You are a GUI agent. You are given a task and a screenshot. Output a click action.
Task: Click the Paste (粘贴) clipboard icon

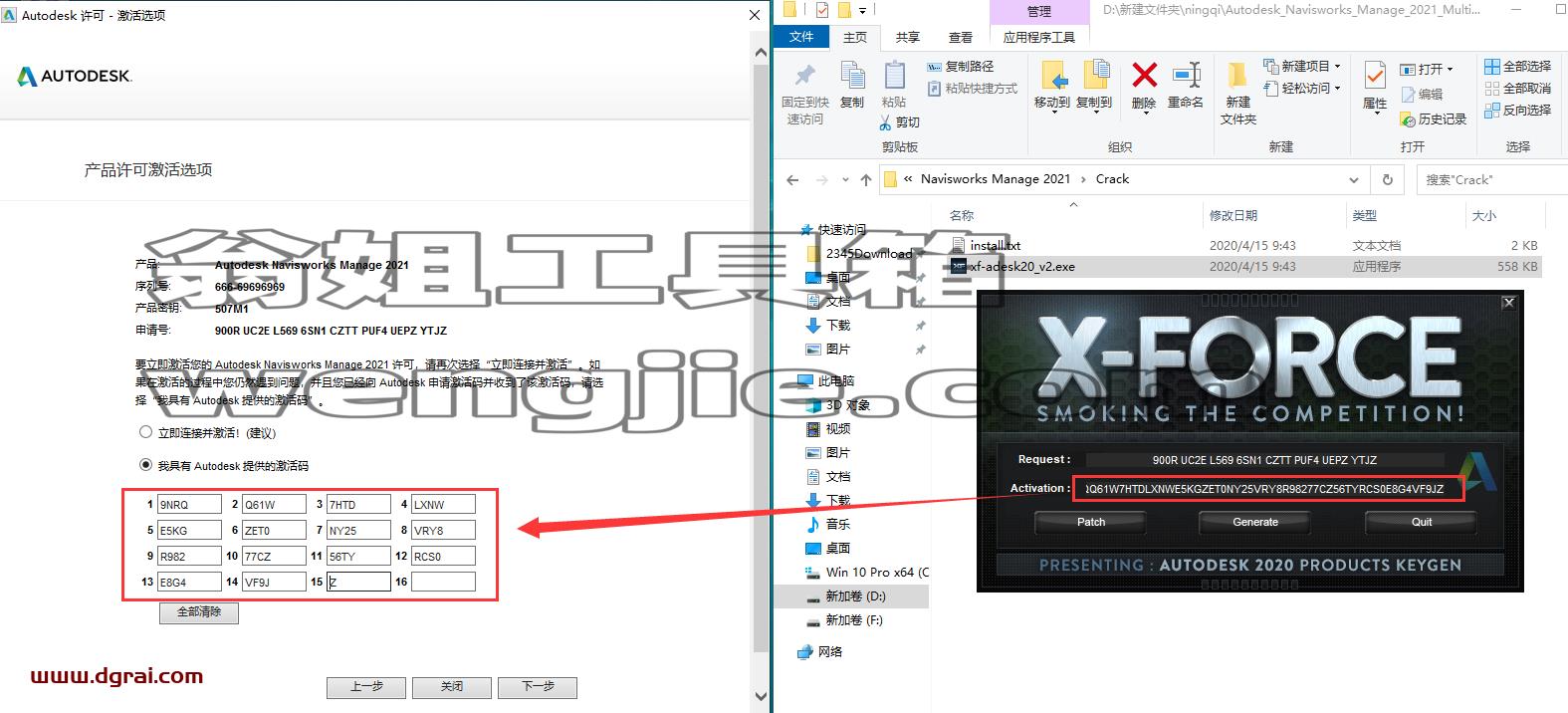tap(894, 76)
